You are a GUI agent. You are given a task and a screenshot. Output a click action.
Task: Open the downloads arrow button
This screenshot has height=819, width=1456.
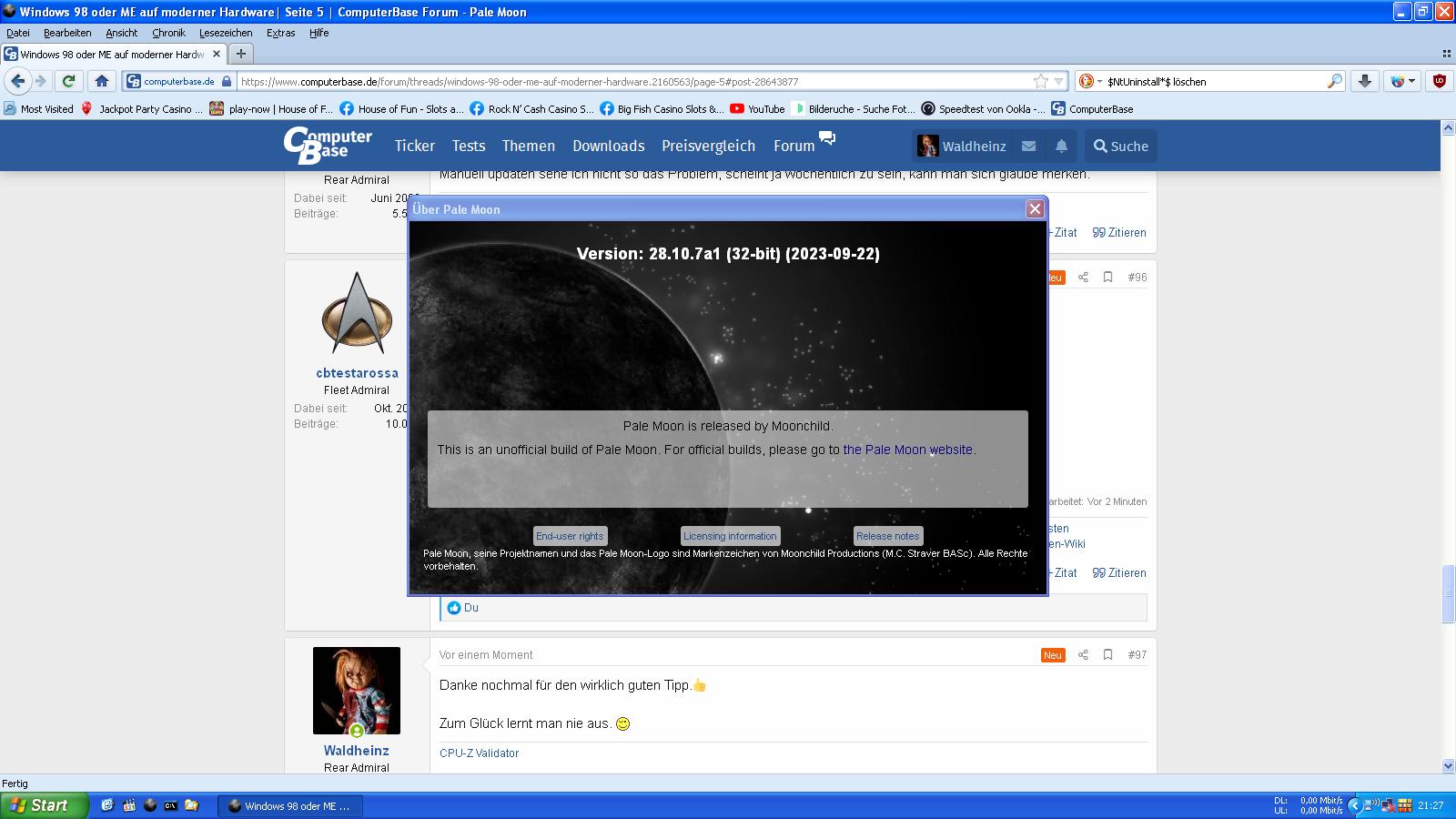(x=1364, y=81)
